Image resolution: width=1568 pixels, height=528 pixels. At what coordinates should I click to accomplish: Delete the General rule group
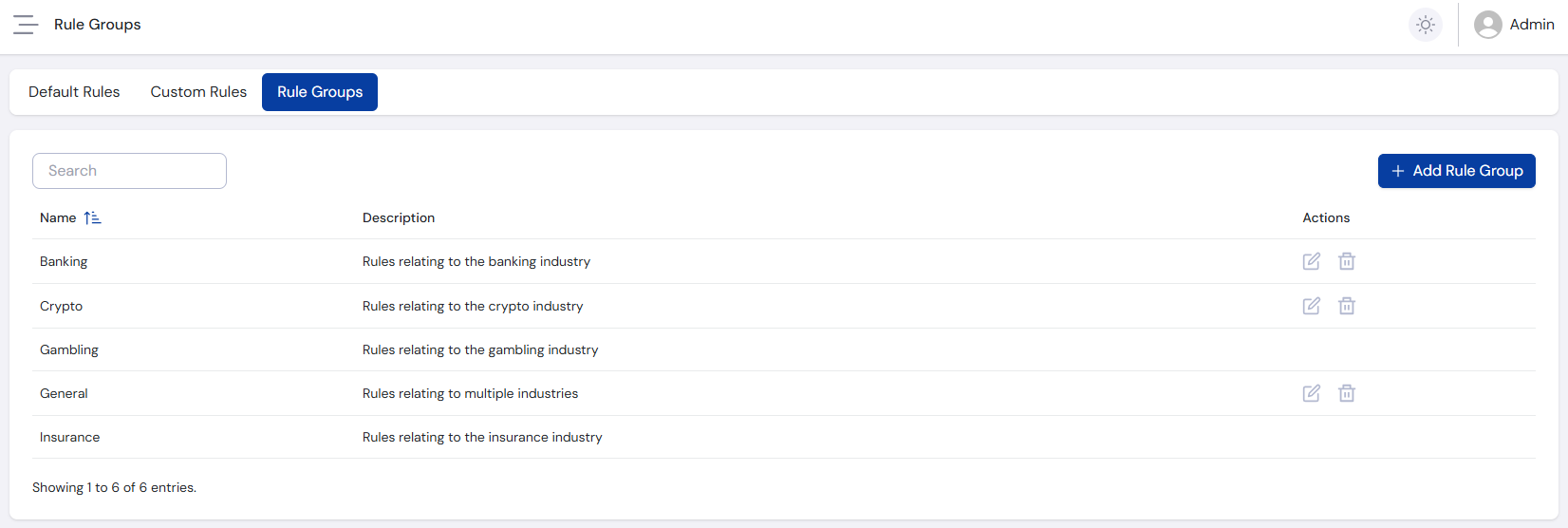tap(1346, 393)
